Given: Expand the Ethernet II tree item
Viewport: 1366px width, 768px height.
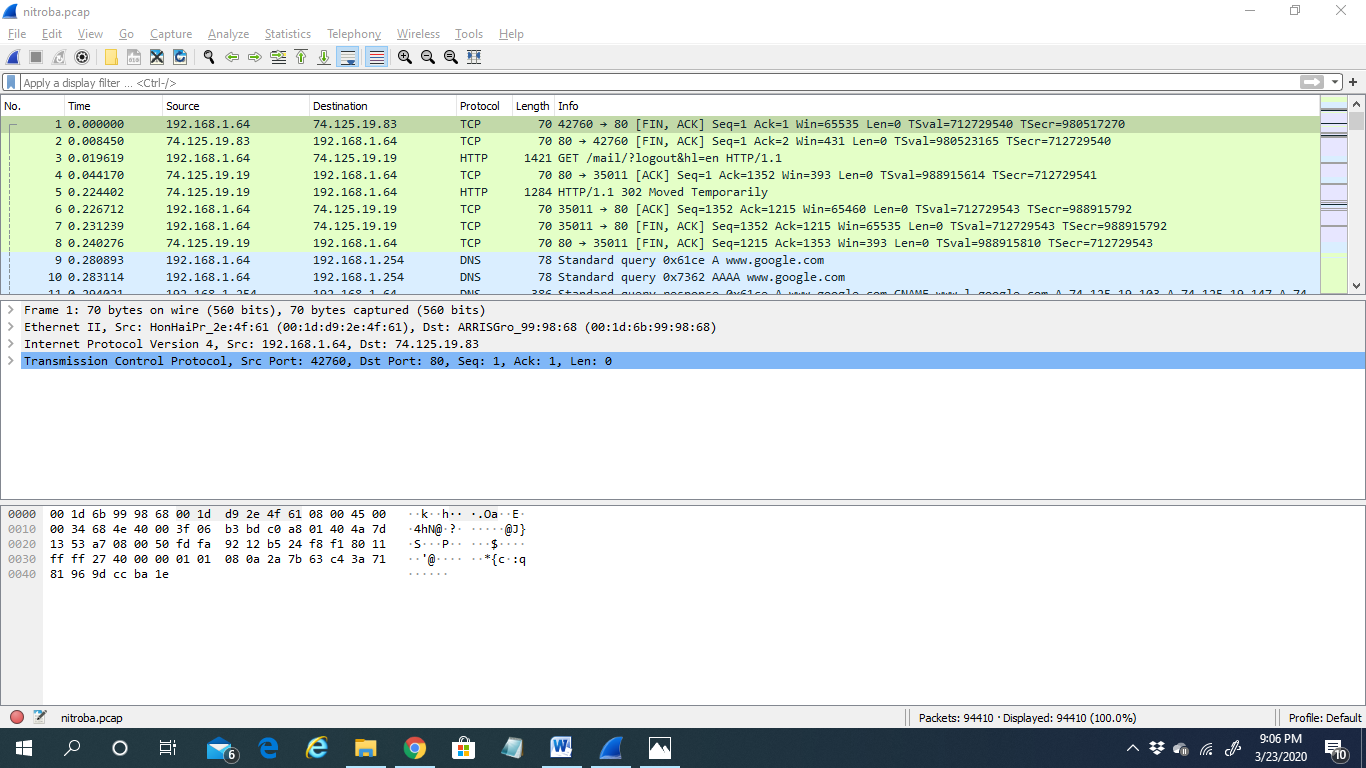Looking at the screenshot, I should (11, 327).
